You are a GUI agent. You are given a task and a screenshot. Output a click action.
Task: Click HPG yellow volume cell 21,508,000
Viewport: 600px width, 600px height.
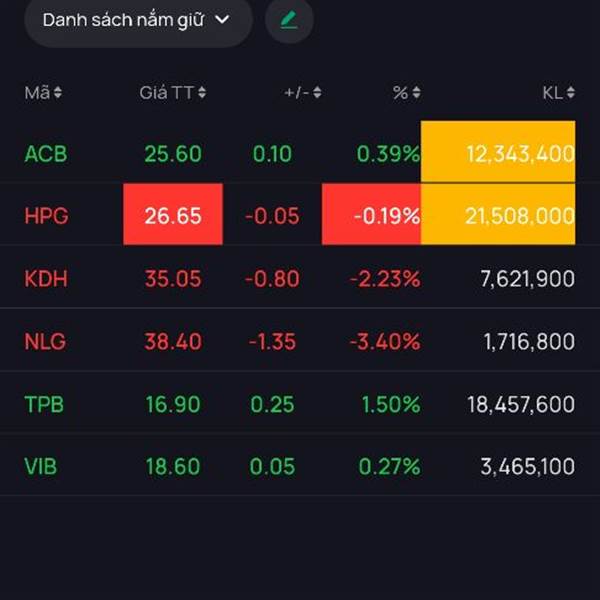pos(498,215)
